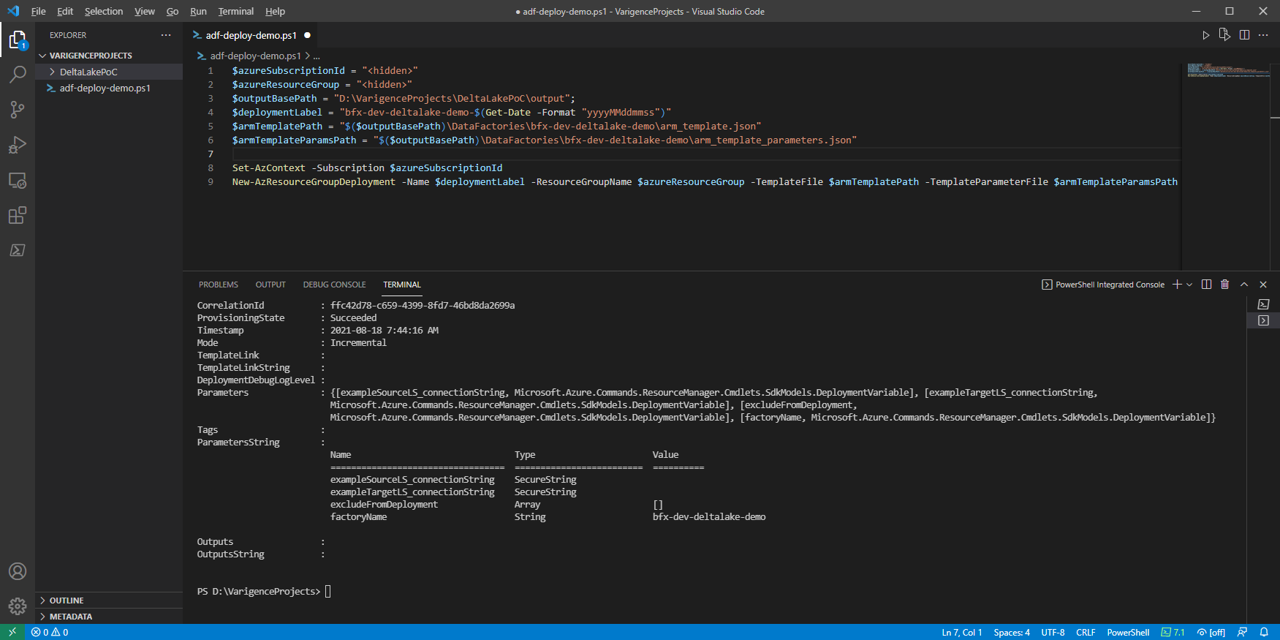
Task: Open PowerShell Command Explorer in activity bar
Action: 17,250
